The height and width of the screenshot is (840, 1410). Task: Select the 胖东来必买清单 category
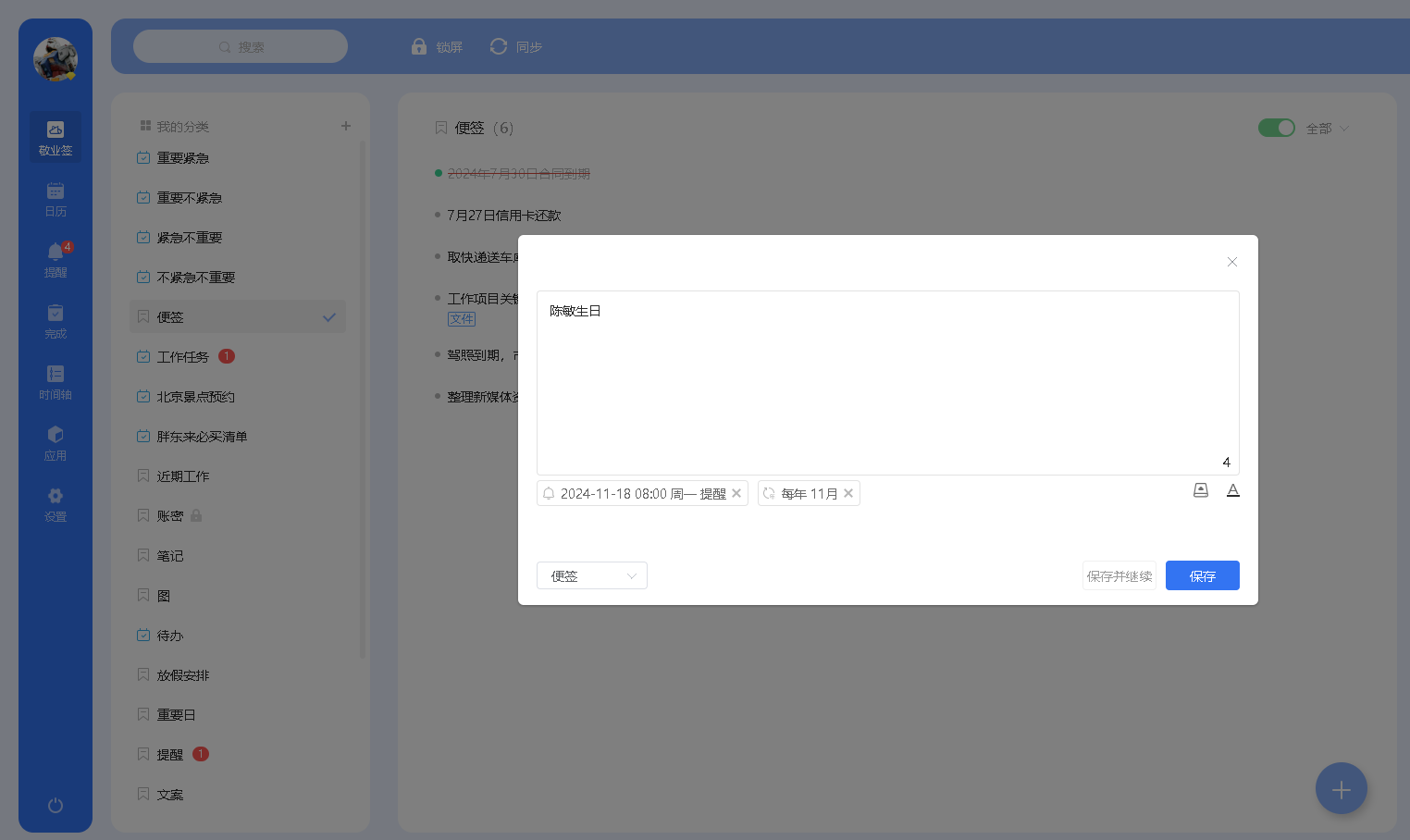(238, 436)
